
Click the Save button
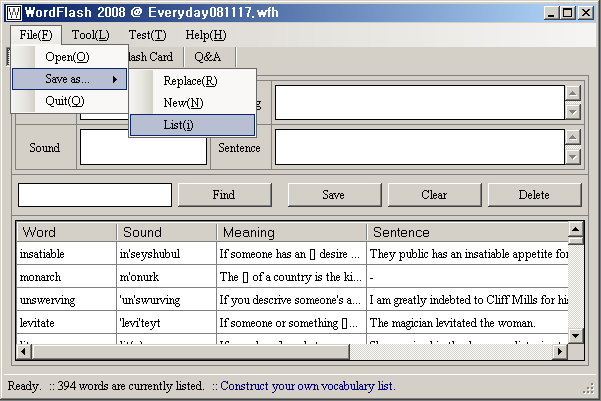[334, 195]
